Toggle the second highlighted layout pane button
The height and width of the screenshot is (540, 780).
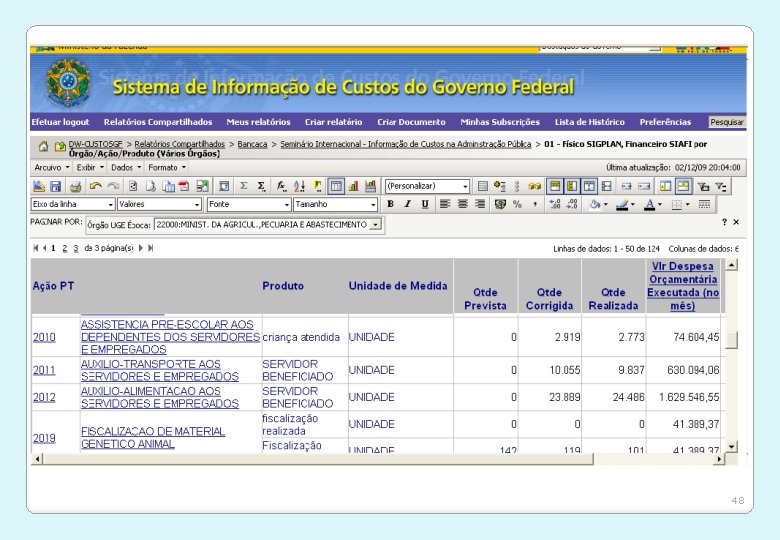572,186
